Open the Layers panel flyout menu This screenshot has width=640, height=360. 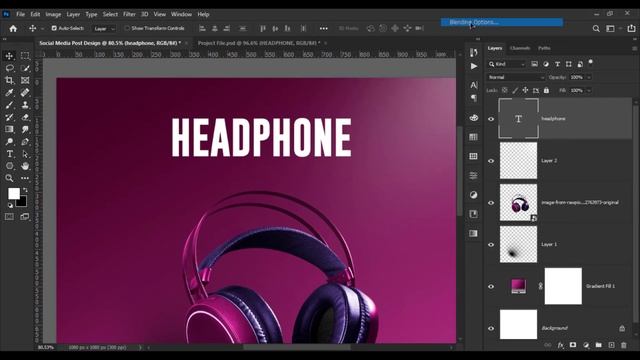tap(634, 48)
